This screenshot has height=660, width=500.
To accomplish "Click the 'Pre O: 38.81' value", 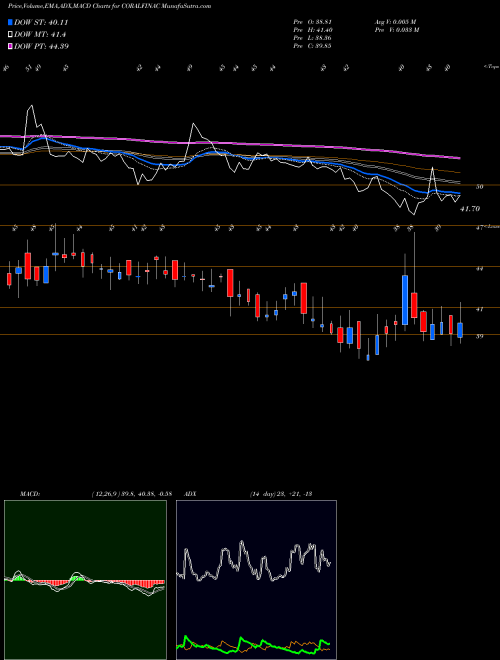I will pyautogui.click(x=312, y=21).
